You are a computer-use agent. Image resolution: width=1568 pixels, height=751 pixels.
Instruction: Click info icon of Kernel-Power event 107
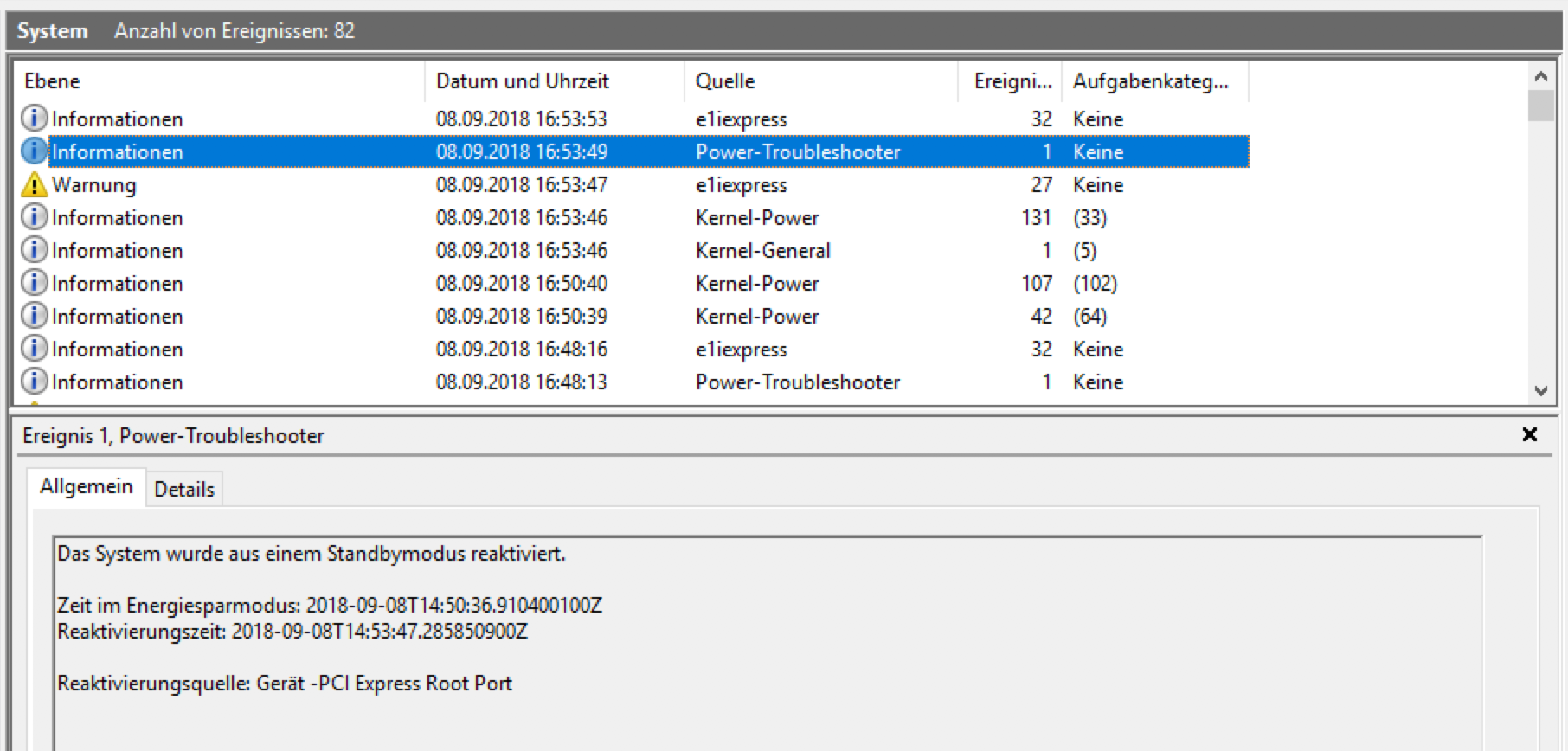point(34,282)
